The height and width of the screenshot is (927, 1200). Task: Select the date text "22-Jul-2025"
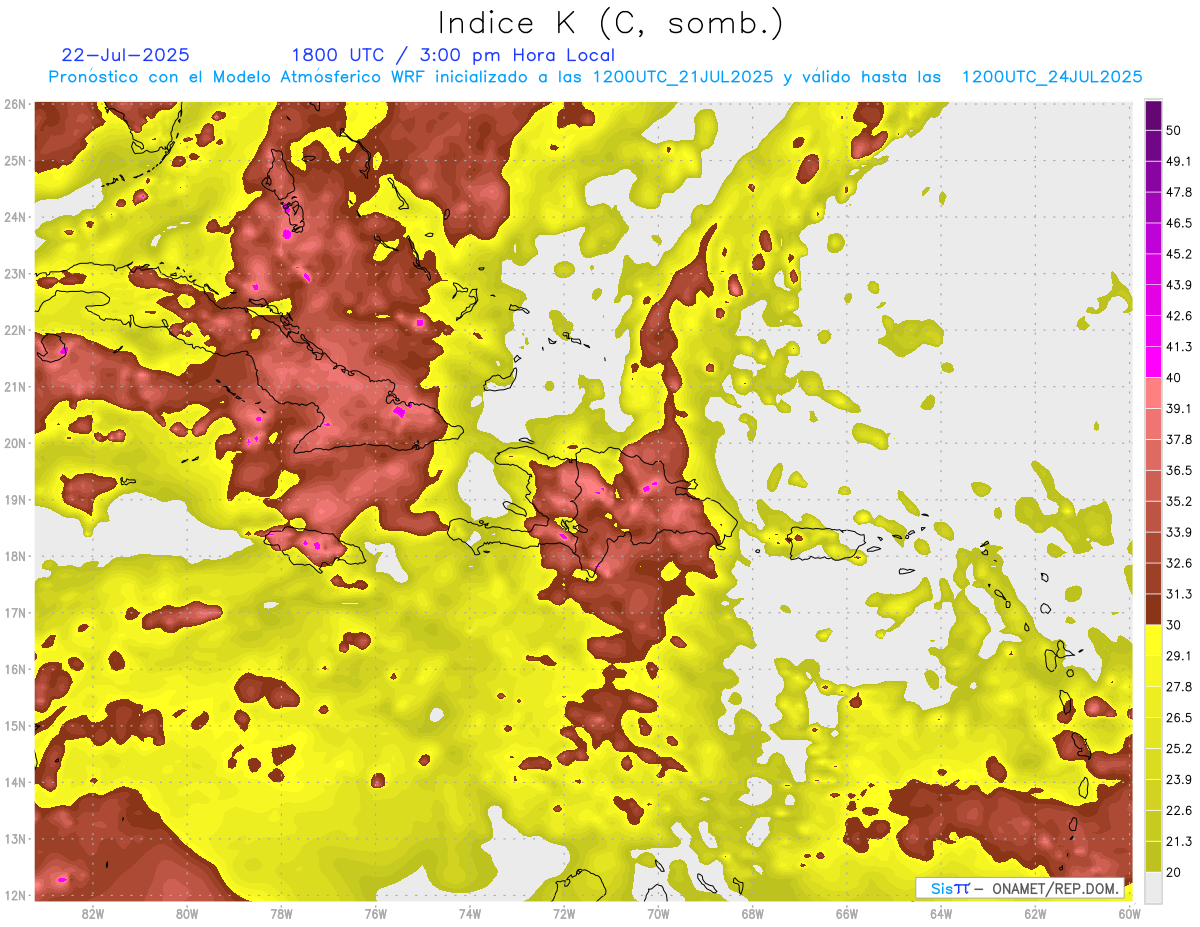pyautogui.click(x=125, y=55)
